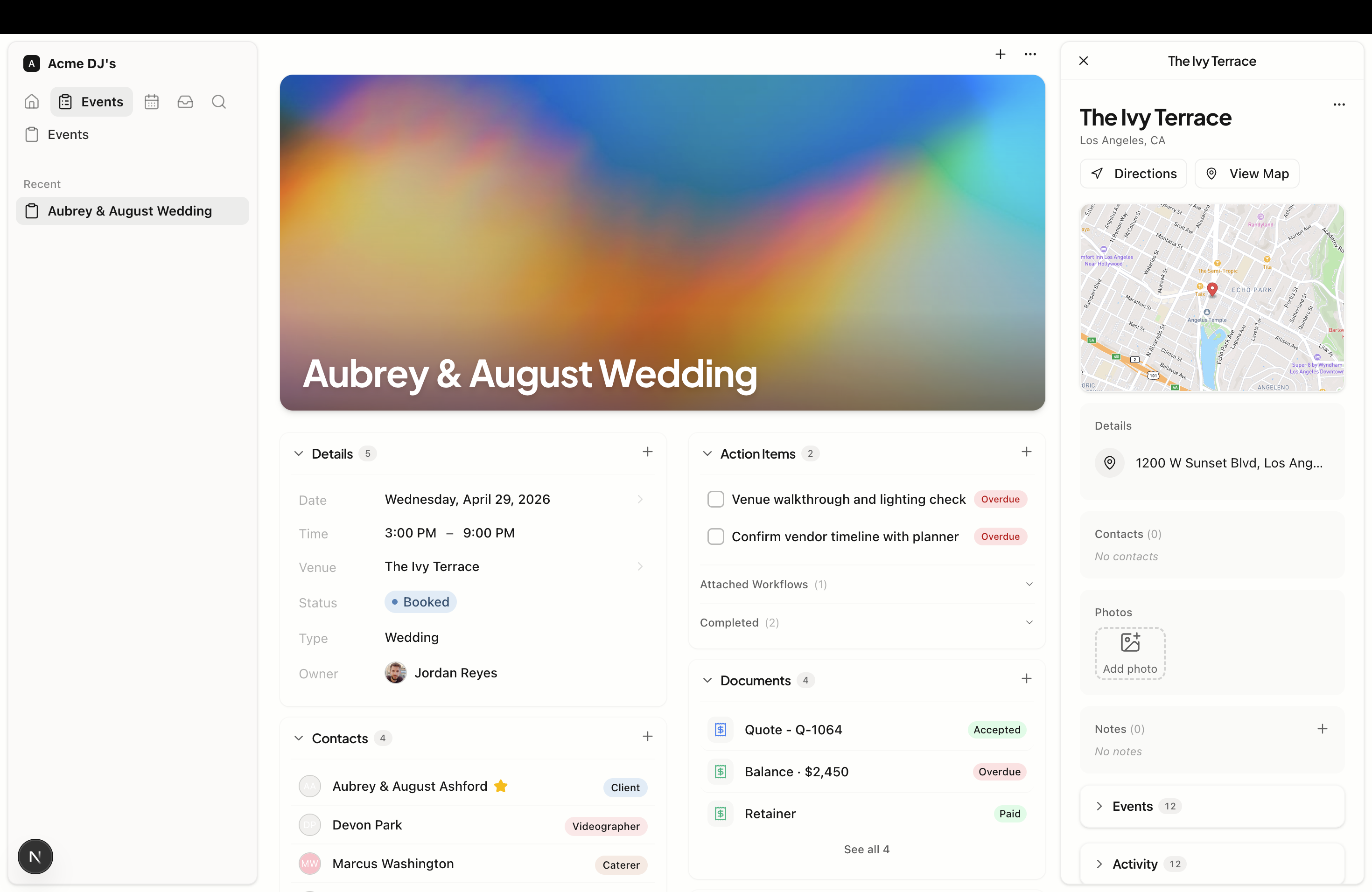1372x892 pixels.
Task: Expand the Activity section in venue panel
Action: click(x=1212, y=864)
